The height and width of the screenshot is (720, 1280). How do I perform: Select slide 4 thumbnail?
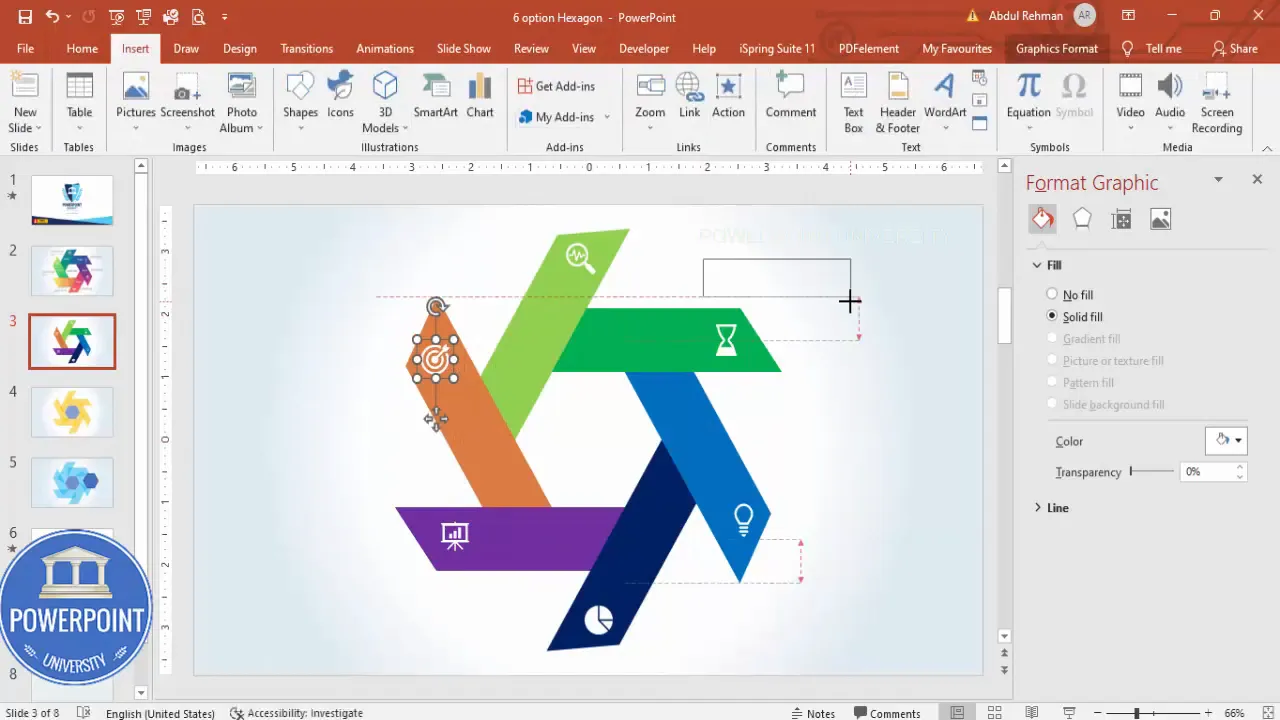[72, 412]
